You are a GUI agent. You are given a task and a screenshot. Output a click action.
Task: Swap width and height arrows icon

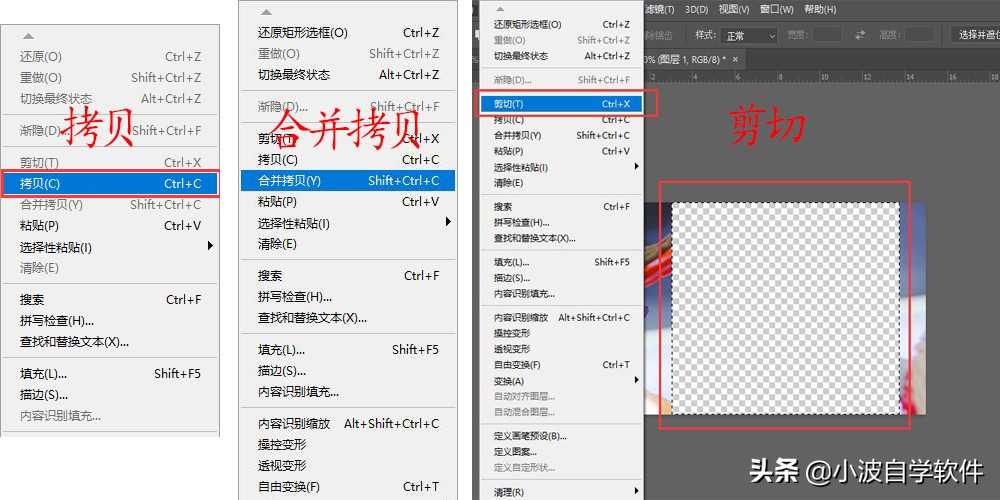(861, 35)
